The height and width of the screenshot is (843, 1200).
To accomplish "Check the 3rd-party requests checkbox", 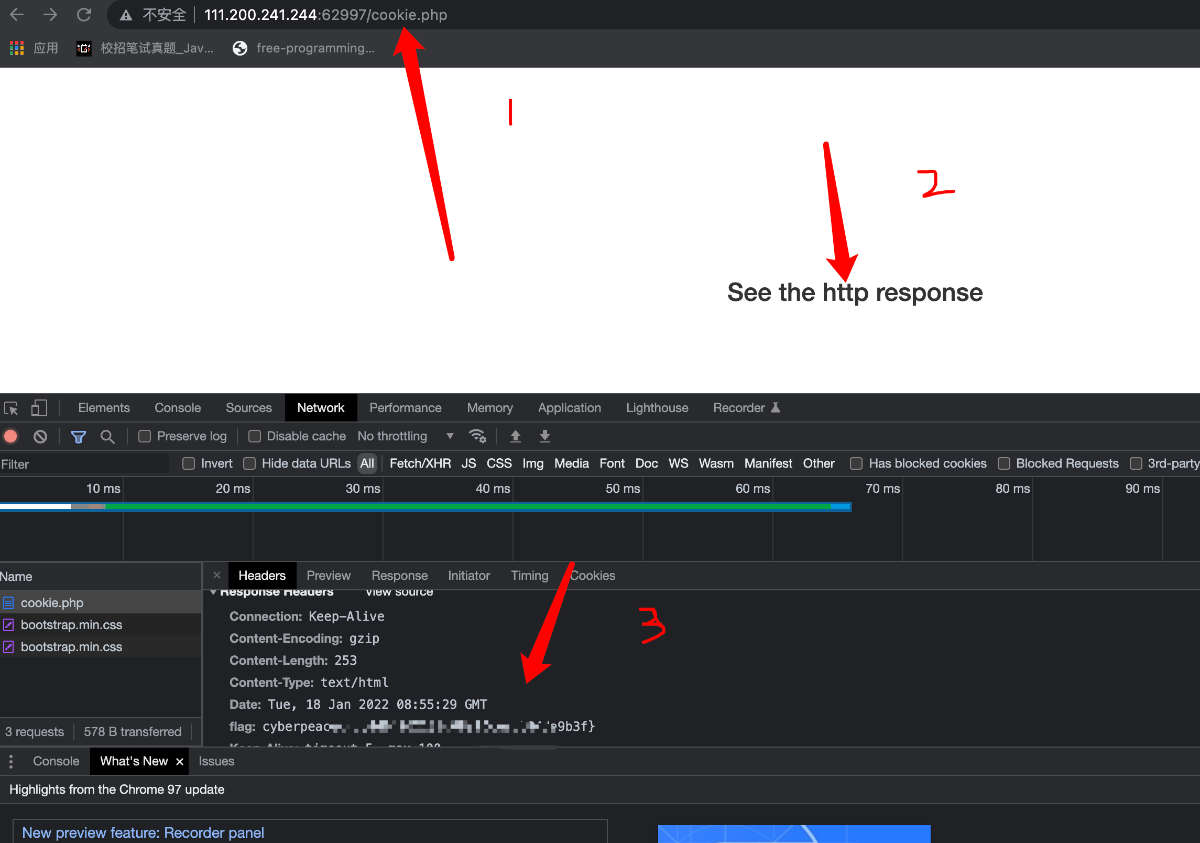I will click(x=1136, y=463).
